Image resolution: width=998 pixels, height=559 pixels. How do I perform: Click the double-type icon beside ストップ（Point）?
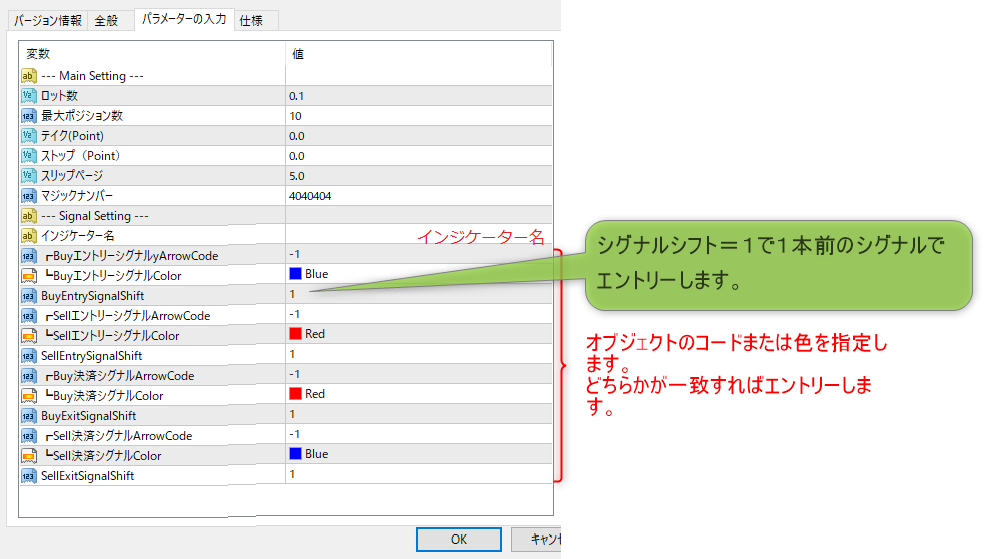[x=28, y=155]
